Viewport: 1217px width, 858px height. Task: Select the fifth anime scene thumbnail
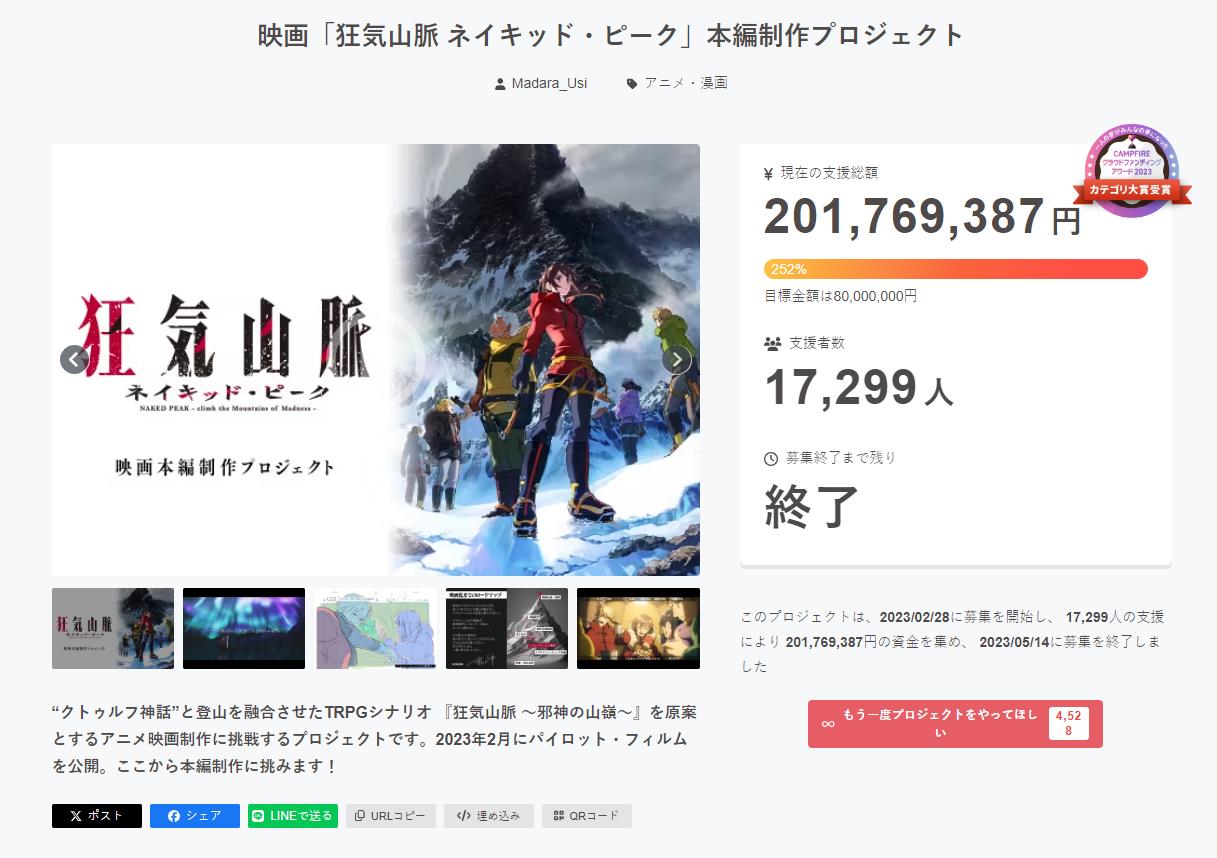pyautogui.click(x=638, y=628)
